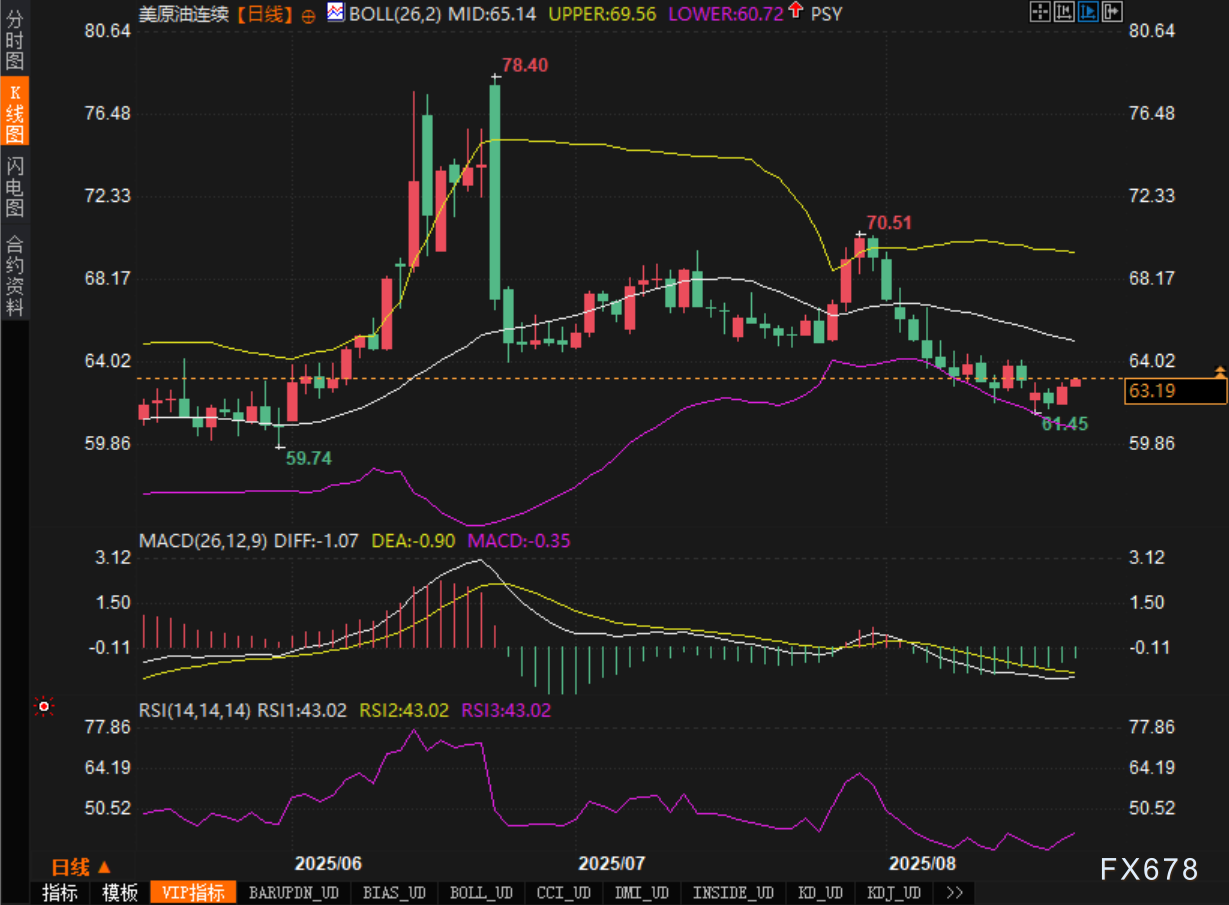Select the VIP指标 tab
The height and width of the screenshot is (905, 1229).
coord(193,893)
